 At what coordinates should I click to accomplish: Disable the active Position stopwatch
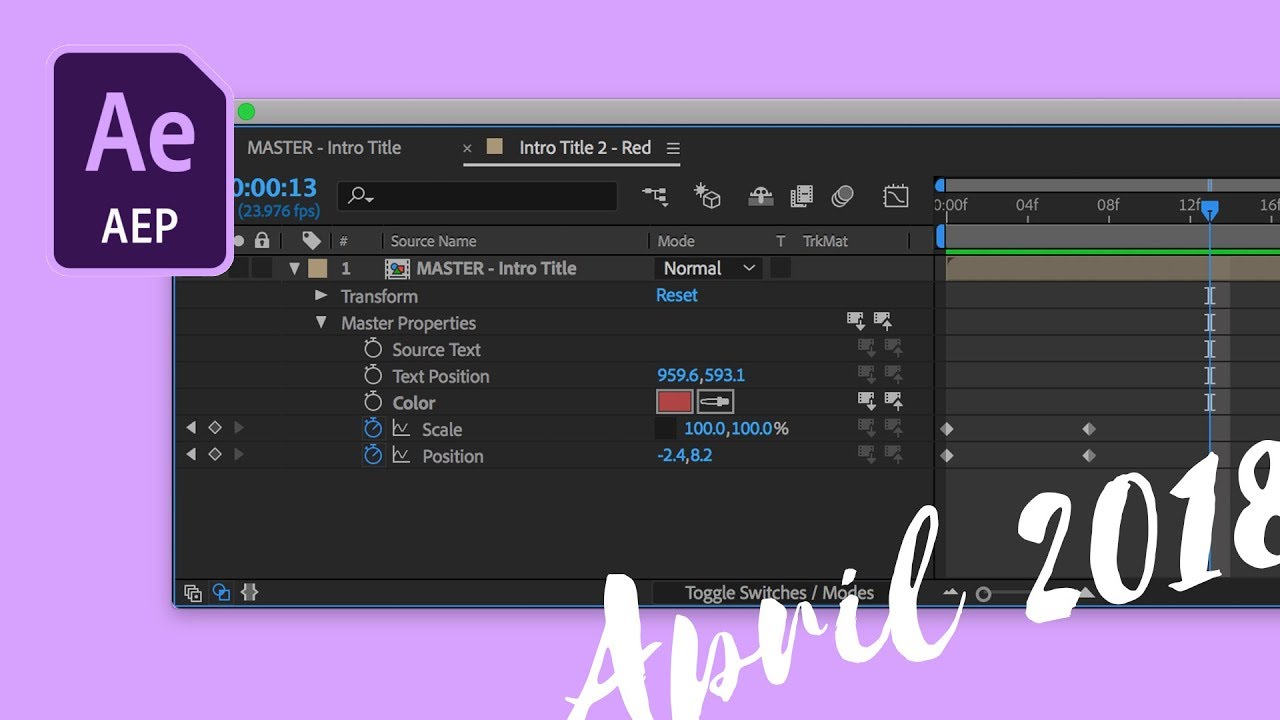click(373, 455)
